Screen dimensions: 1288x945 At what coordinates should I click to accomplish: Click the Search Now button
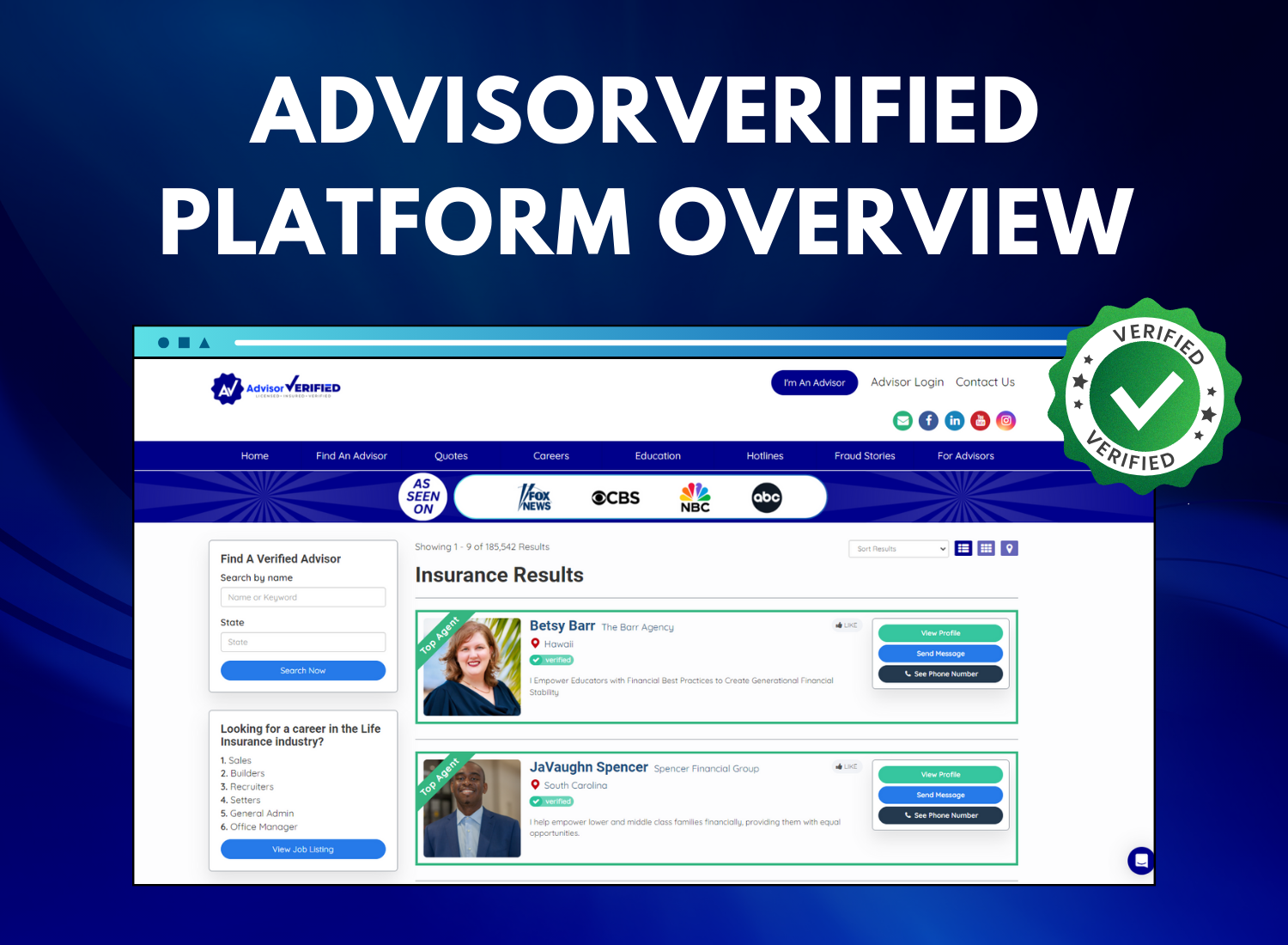[303, 670]
